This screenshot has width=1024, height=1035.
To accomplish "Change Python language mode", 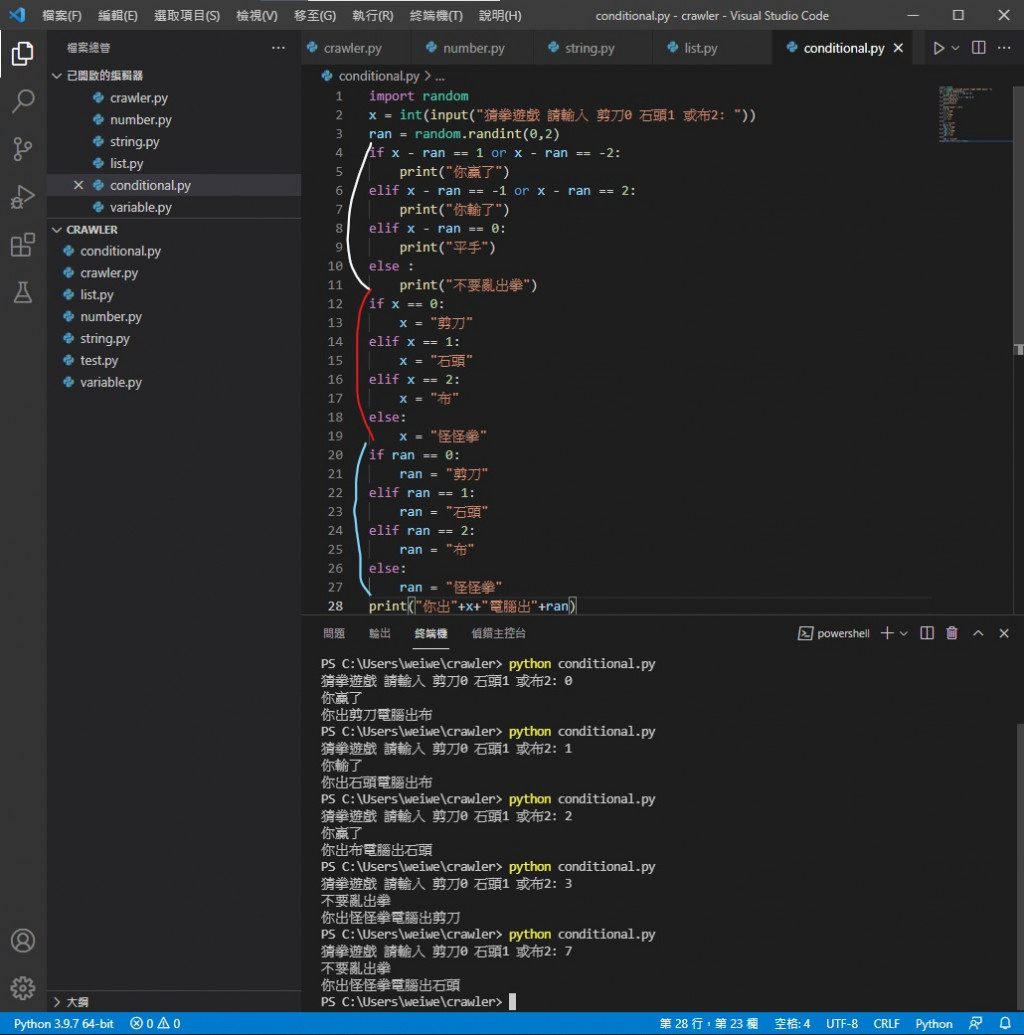I will pos(934,1024).
